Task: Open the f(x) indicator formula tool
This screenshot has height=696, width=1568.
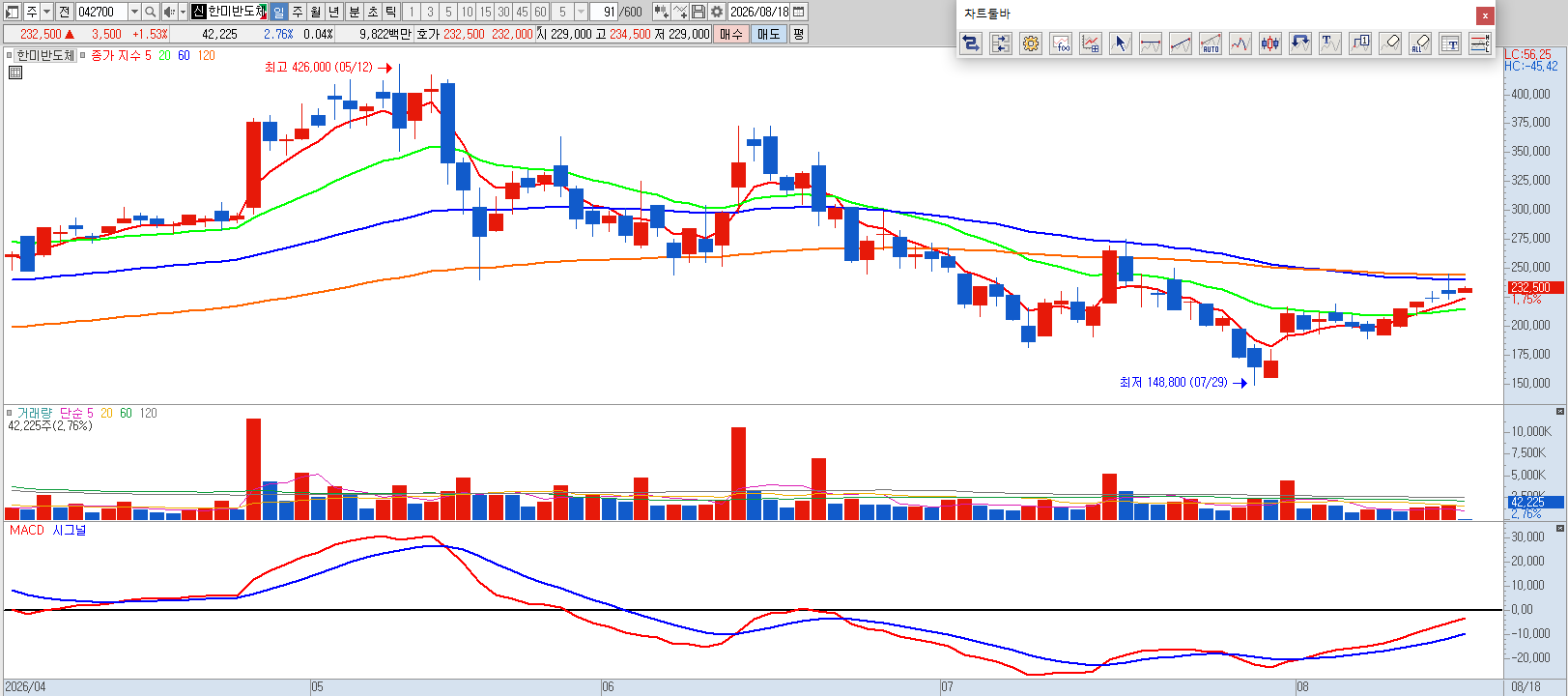Action: coord(1061,43)
